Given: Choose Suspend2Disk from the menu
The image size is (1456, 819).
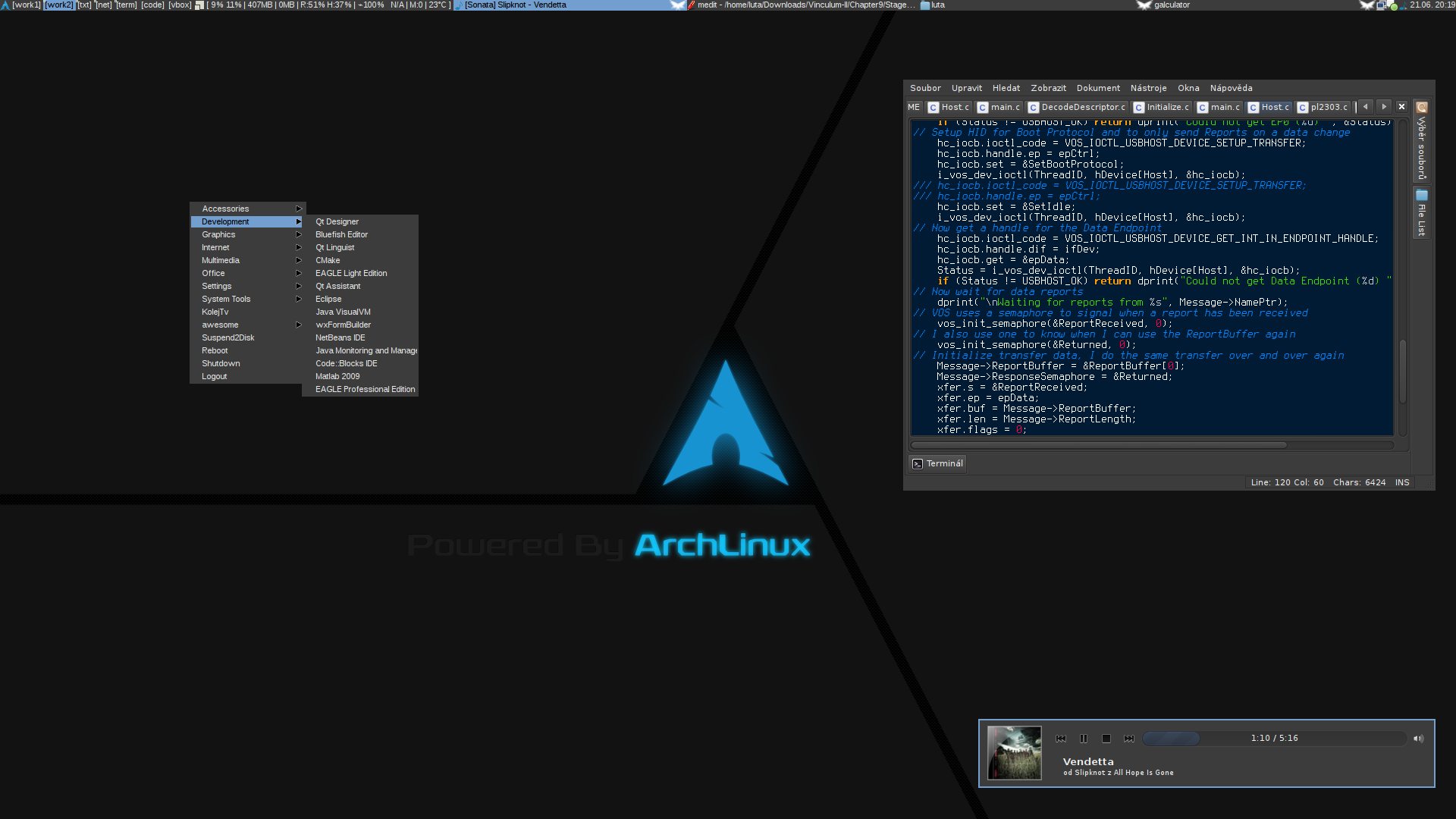Looking at the screenshot, I should pyautogui.click(x=246, y=337).
